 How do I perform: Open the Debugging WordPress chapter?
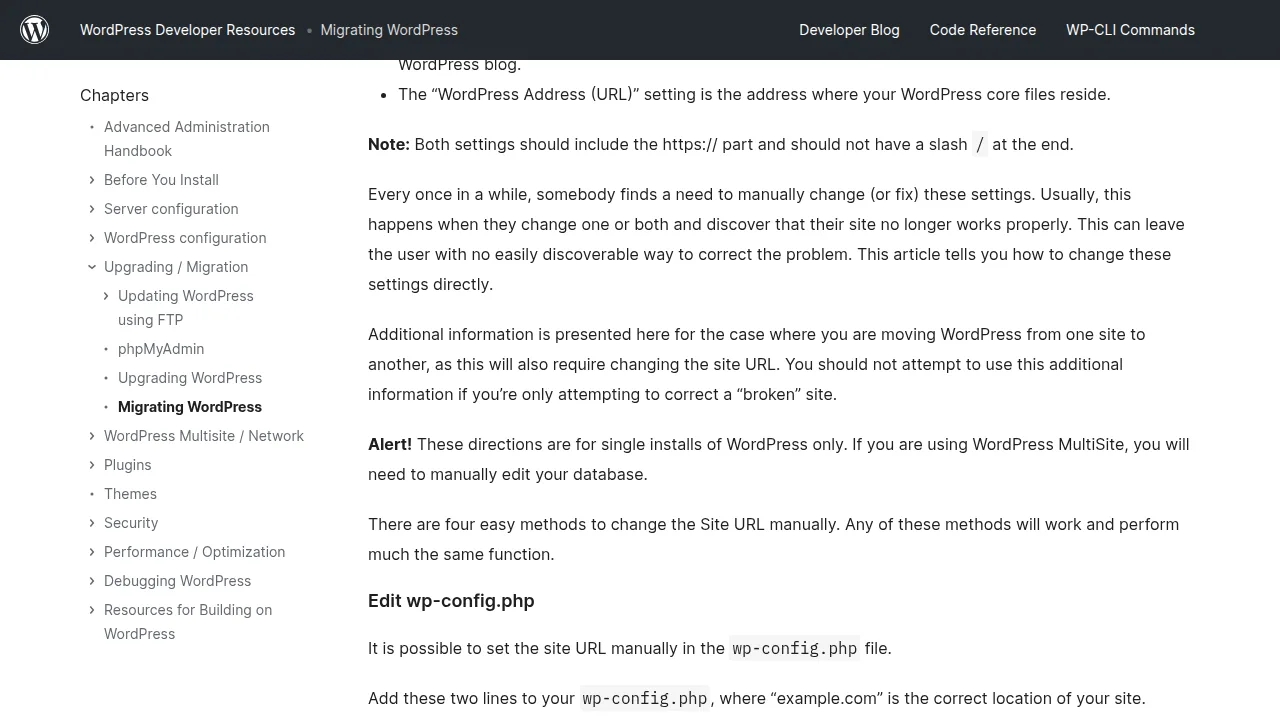[x=177, y=581]
